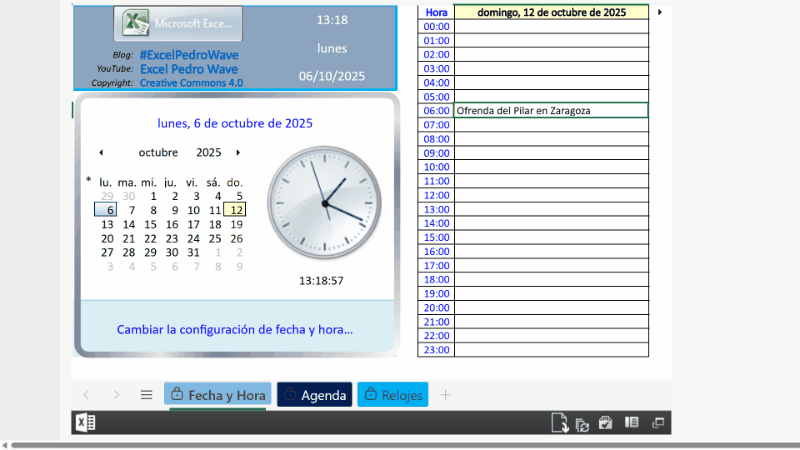Open the all sheets list icon
The image size is (800, 450).
146,395
